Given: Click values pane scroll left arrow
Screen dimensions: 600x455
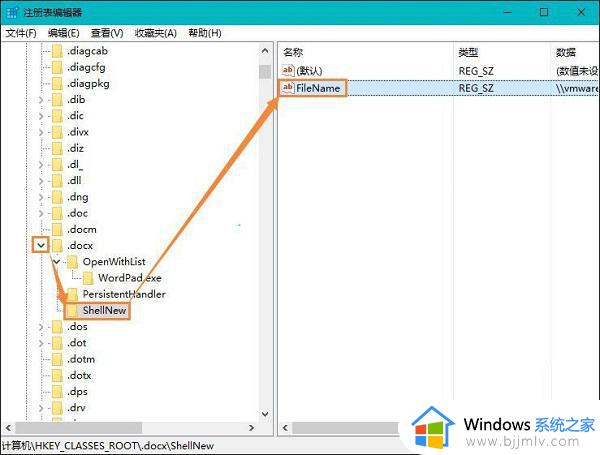Looking at the screenshot, I should click(285, 428).
